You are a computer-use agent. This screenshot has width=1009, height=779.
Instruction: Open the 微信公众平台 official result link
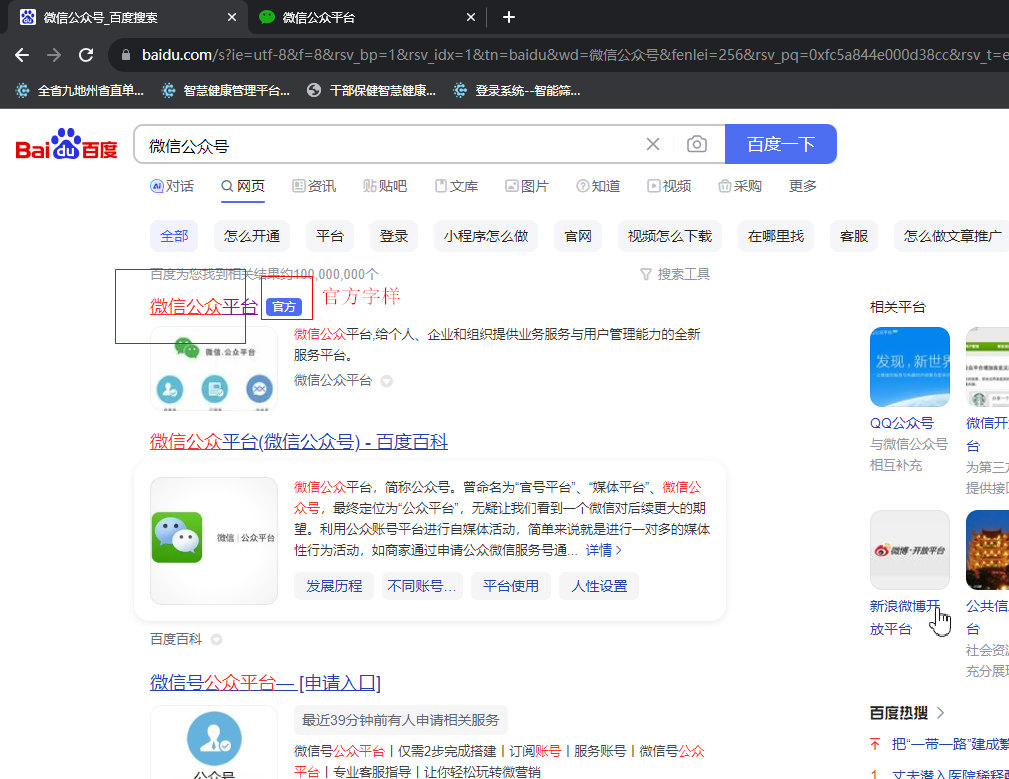click(x=202, y=306)
